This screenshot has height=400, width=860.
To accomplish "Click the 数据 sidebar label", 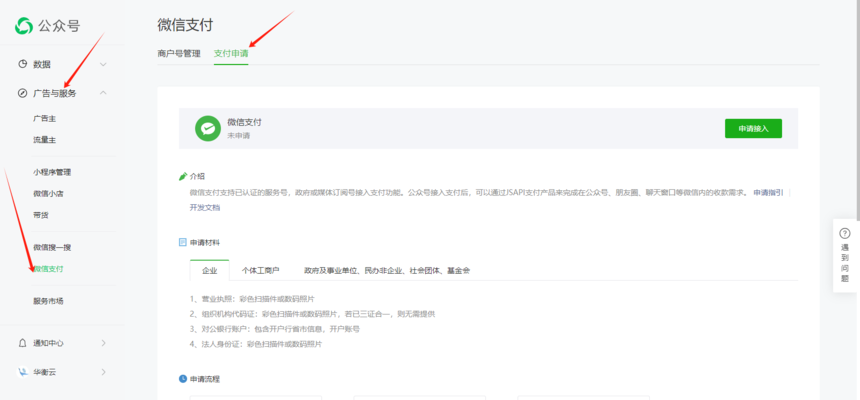I will point(42,64).
